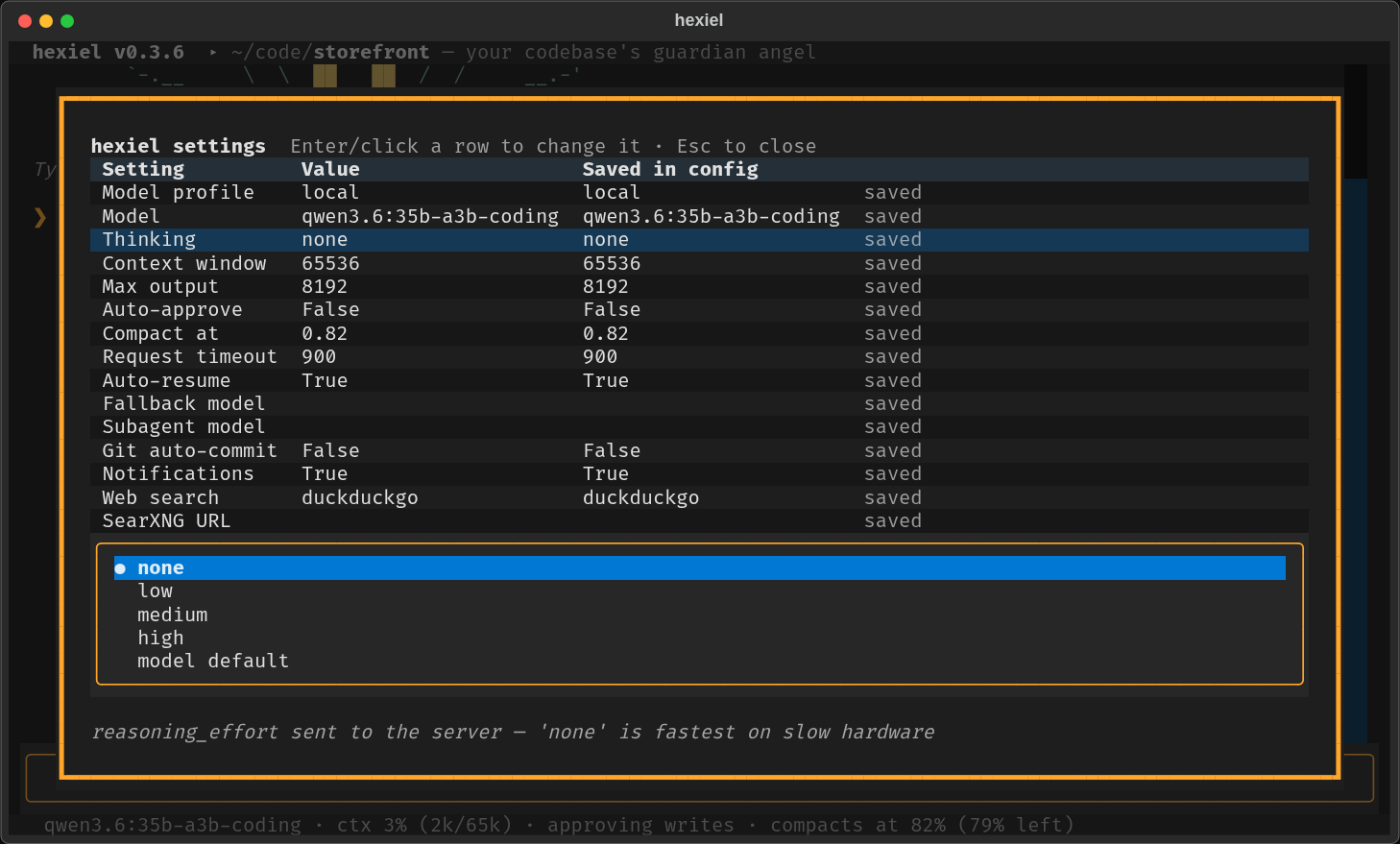Edit the Context window setting row
Image resolution: width=1400 pixels, height=844 pixels.
(700, 263)
